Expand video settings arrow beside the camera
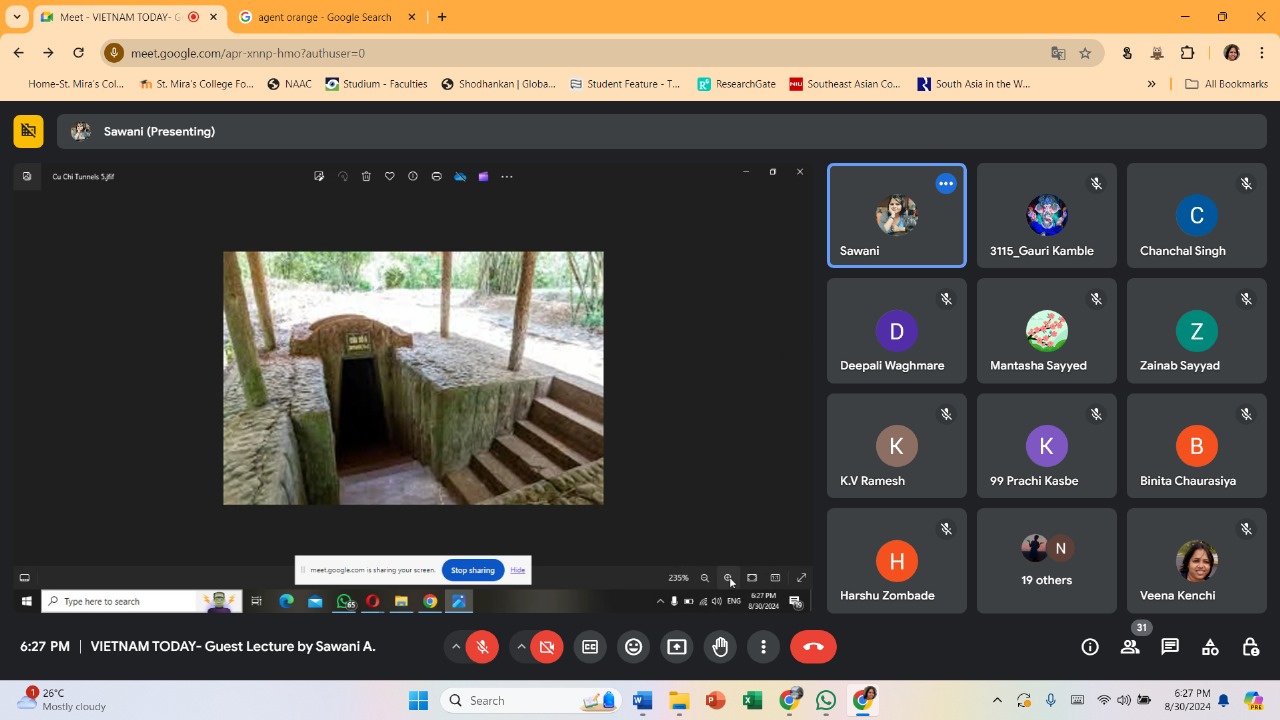Viewport: 1280px width, 720px height. [521, 647]
